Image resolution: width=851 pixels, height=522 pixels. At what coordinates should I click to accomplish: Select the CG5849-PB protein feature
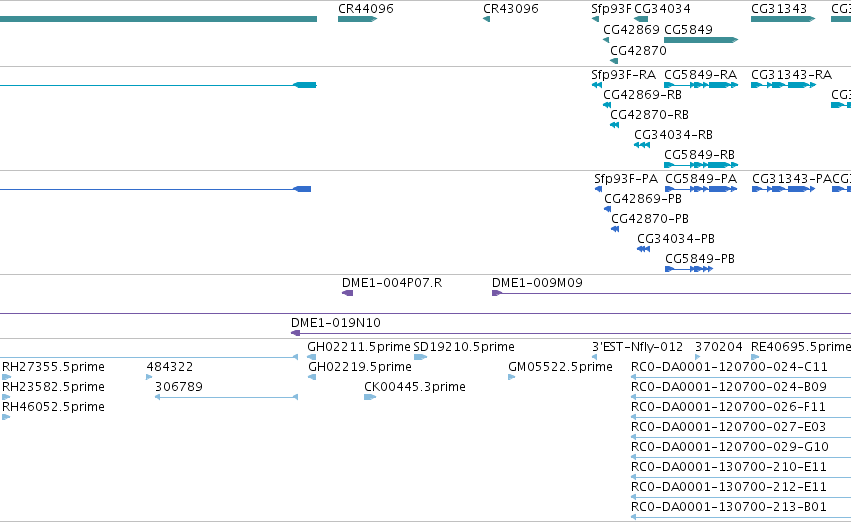click(x=689, y=269)
